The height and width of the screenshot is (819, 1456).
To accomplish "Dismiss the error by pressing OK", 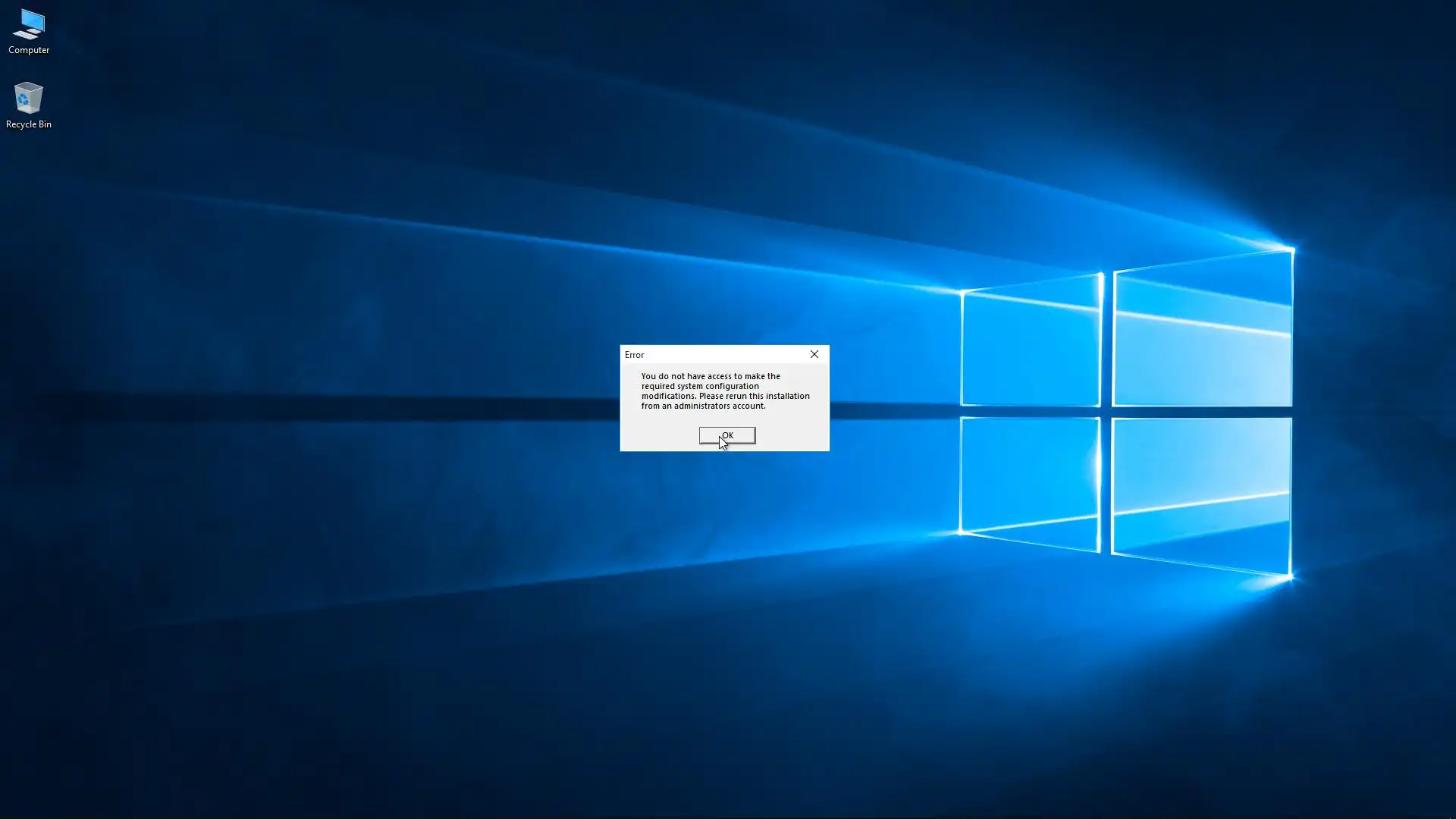I will 726,435.
